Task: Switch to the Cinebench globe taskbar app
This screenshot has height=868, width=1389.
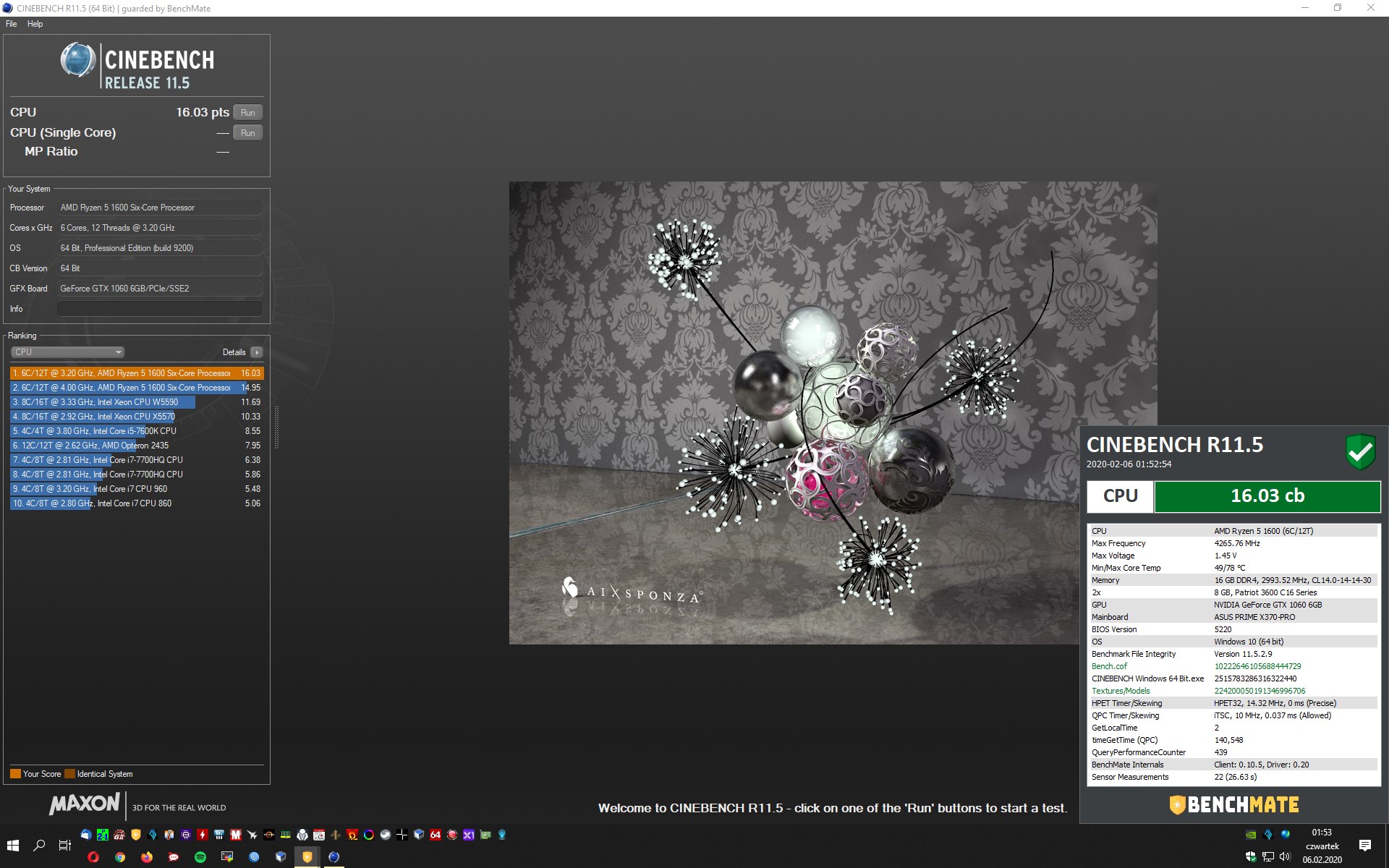Action: click(334, 857)
